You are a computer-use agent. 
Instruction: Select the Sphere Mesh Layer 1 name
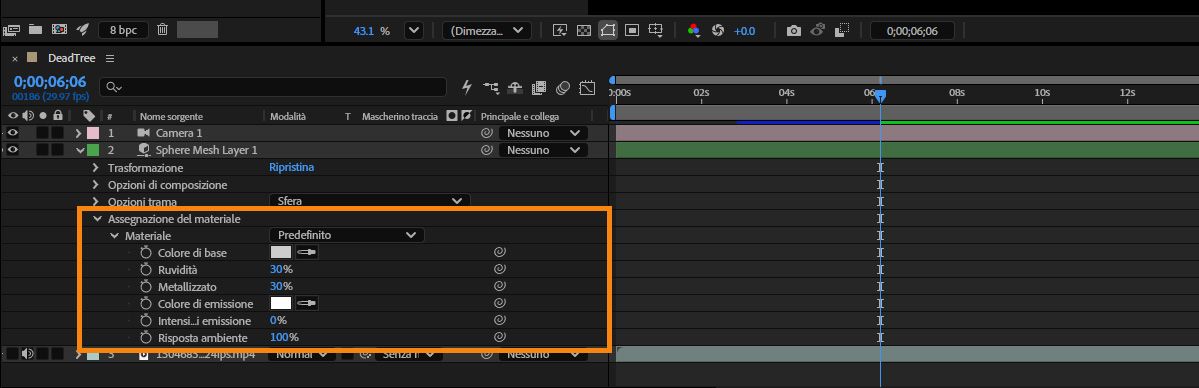pos(206,150)
